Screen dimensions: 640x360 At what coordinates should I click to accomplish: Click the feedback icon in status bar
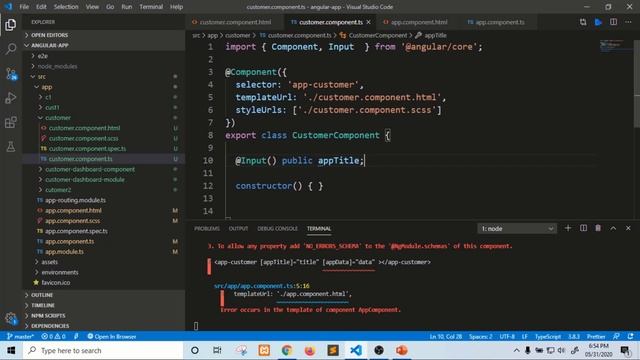tap(616, 336)
